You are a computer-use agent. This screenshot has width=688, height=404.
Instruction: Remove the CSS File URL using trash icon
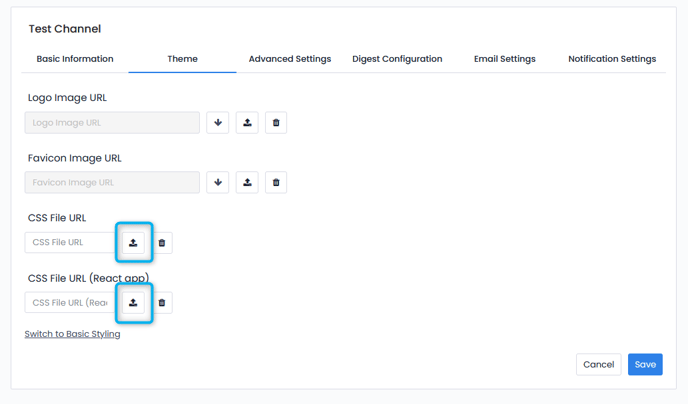[162, 243]
